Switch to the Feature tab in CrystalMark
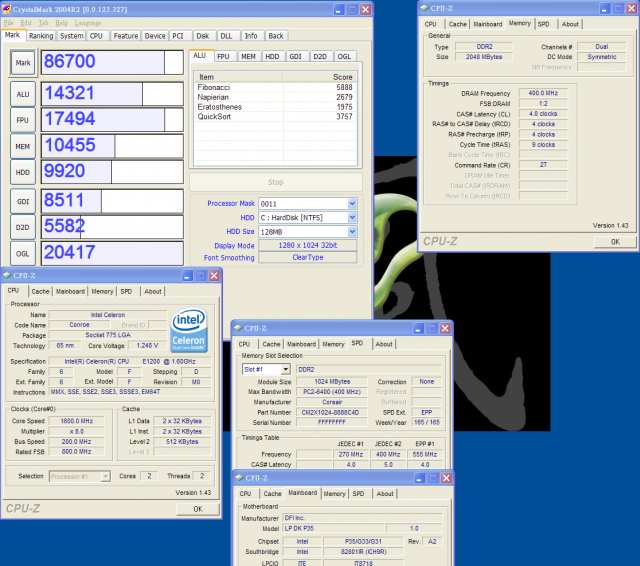Screen dimensions: 640x566 tap(125, 36)
